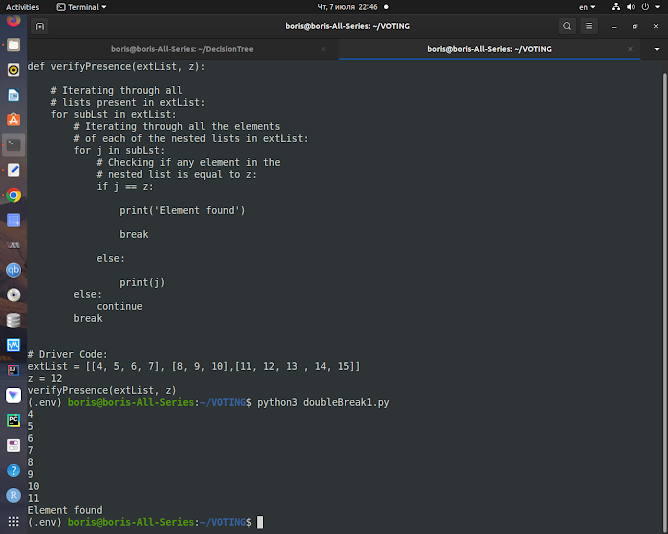Image resolution: width=668 pixels, height=534 pixels.
Task: Open the VM app icon in dock
Action: (14, 245)
